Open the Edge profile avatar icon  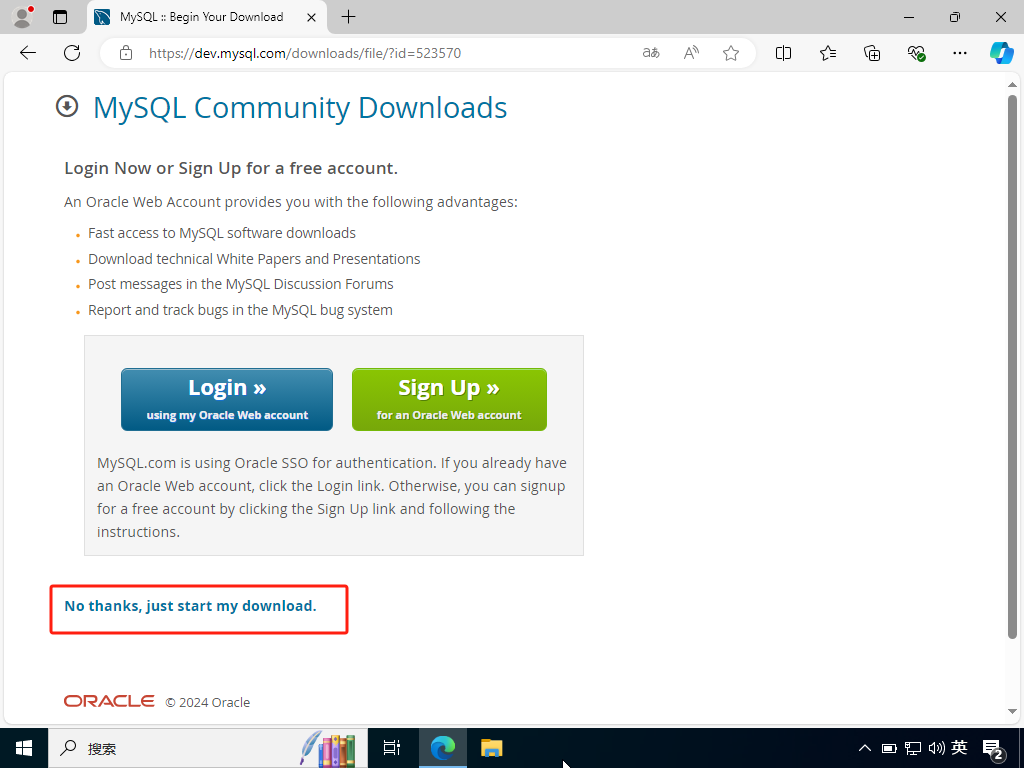23,17
